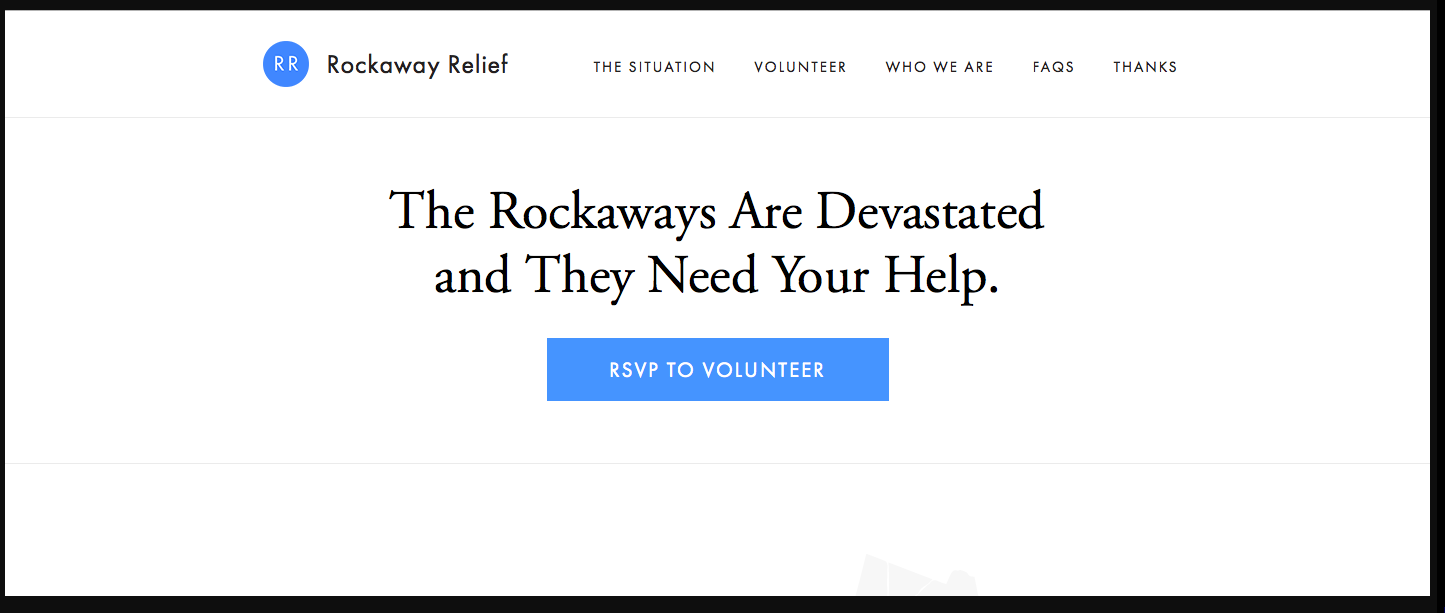Open the FAQs navigation link
Image resolution: width=1445 pixels, height=613 pixels.
pos(1053,67)
